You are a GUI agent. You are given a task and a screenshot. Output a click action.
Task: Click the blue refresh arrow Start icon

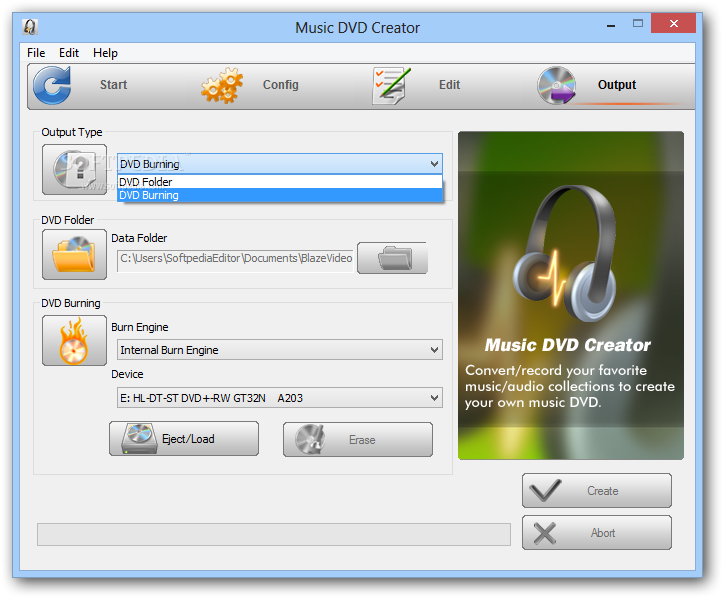pos(52,85)
